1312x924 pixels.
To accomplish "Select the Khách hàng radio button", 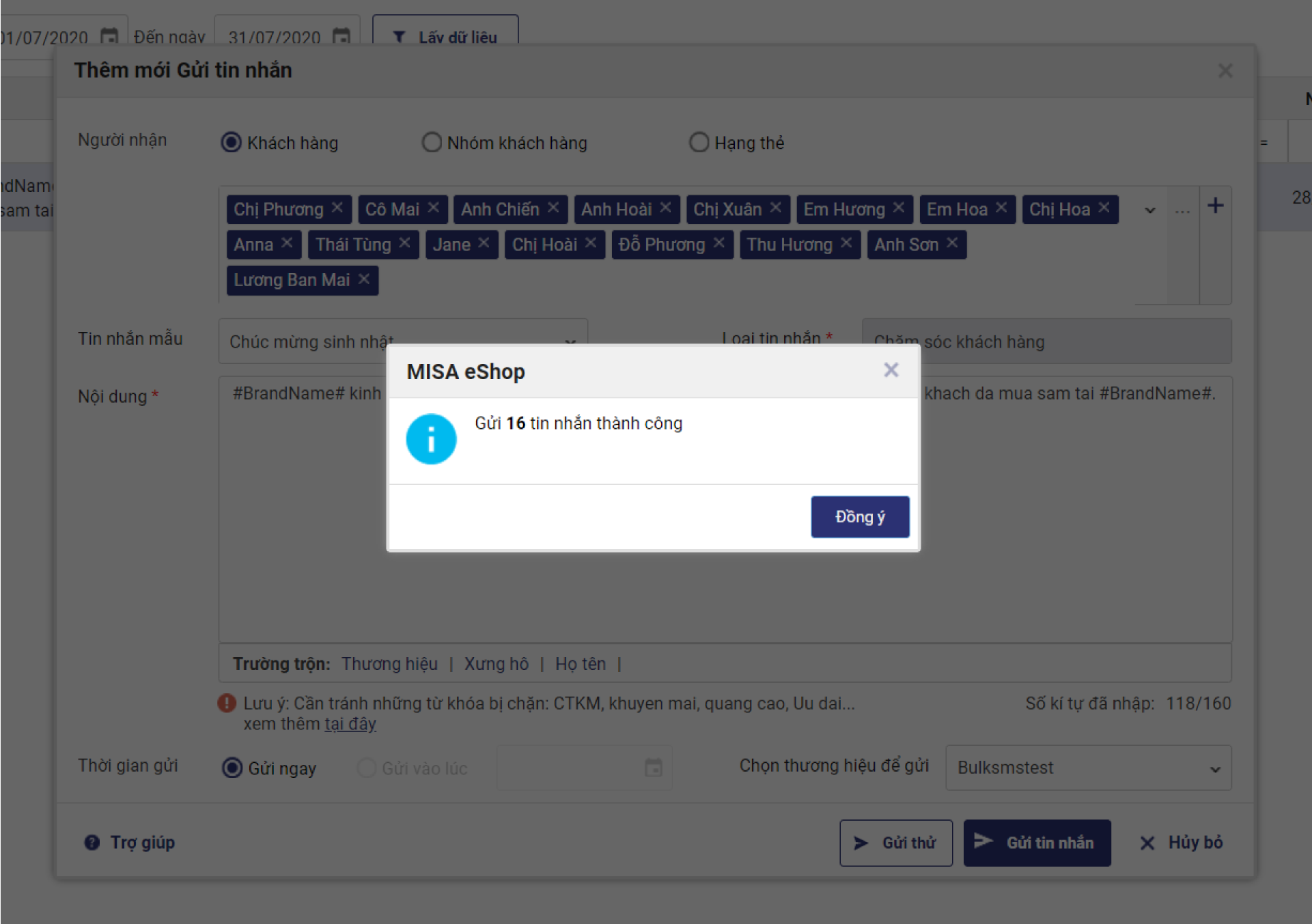I will point(232,142).
